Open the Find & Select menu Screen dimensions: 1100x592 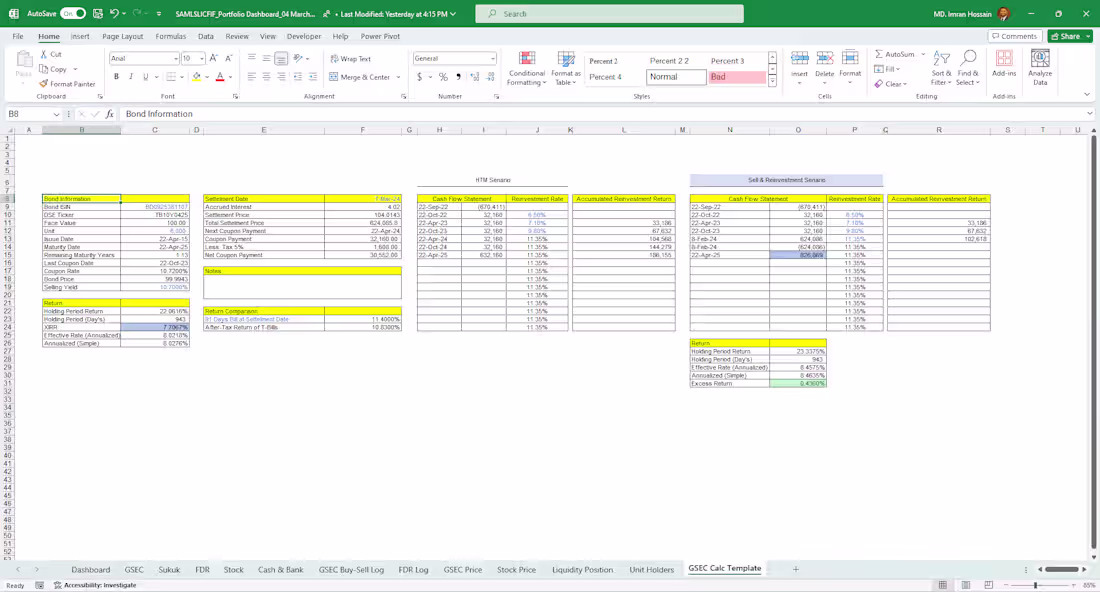[x=967, y=68]
